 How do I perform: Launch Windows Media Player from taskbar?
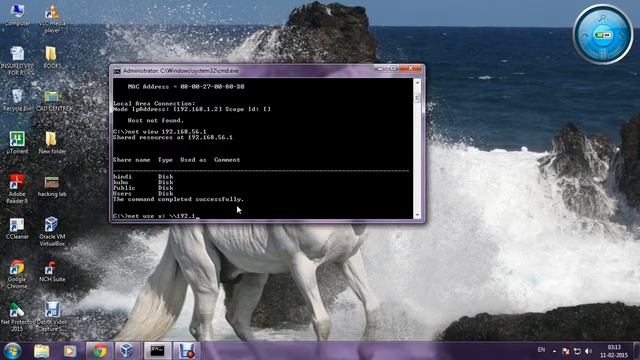coord(70,351)
